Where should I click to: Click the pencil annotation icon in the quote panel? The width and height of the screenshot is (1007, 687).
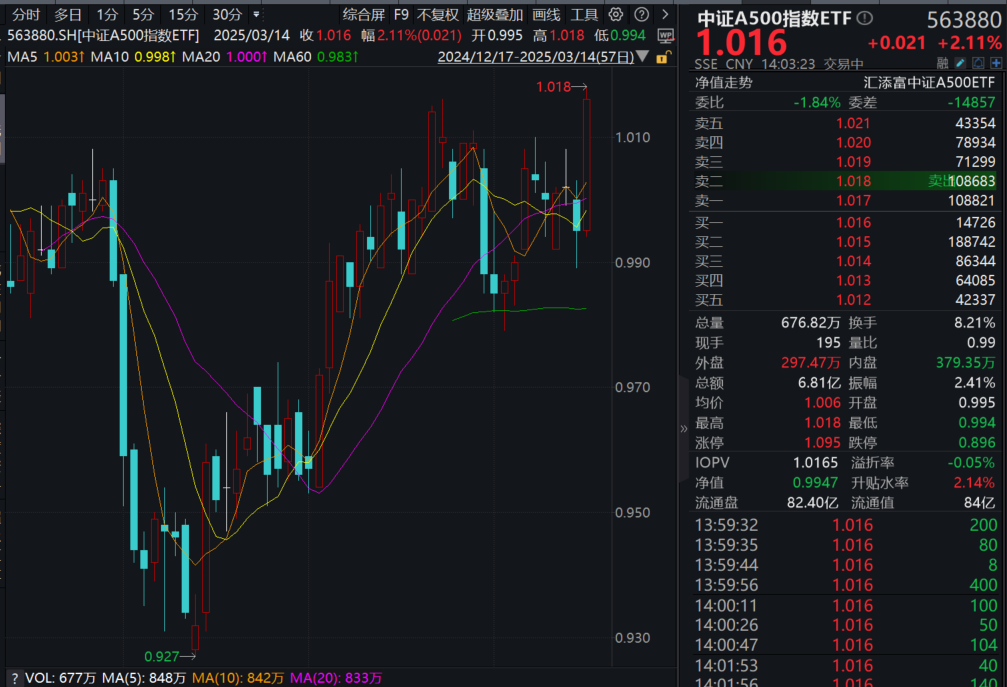[960, 62]
